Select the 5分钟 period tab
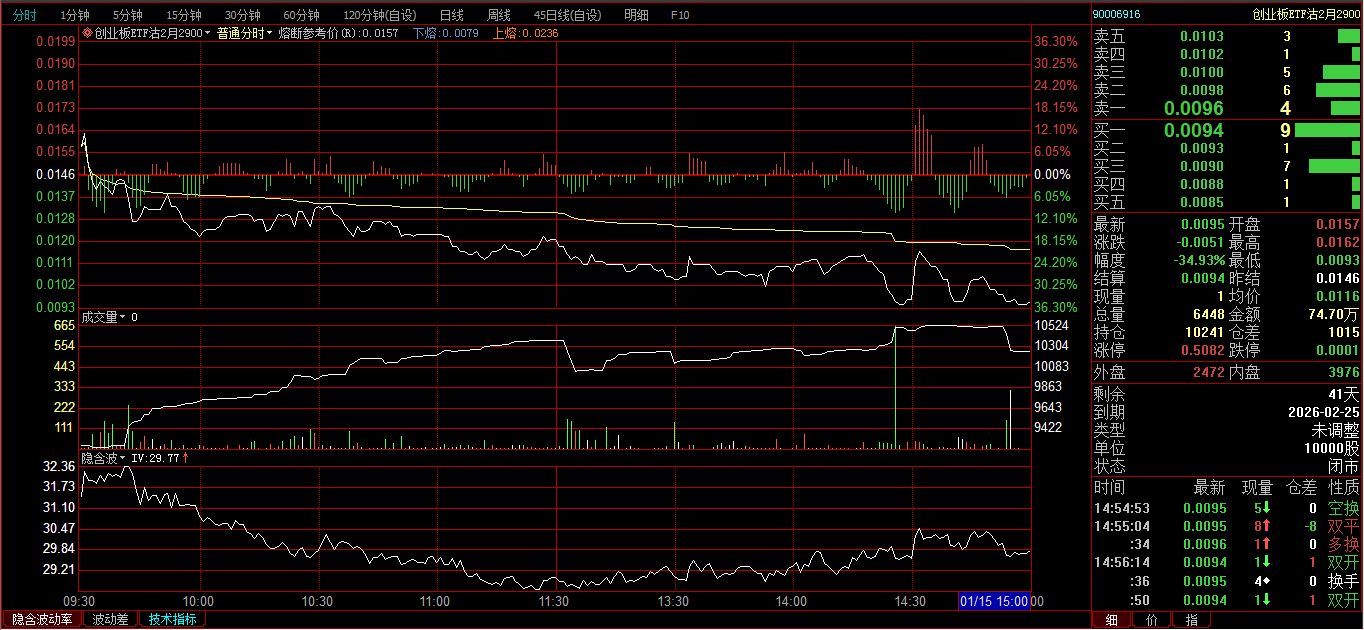The height and width of the screenshot is (630, 1364). point(128,15)
